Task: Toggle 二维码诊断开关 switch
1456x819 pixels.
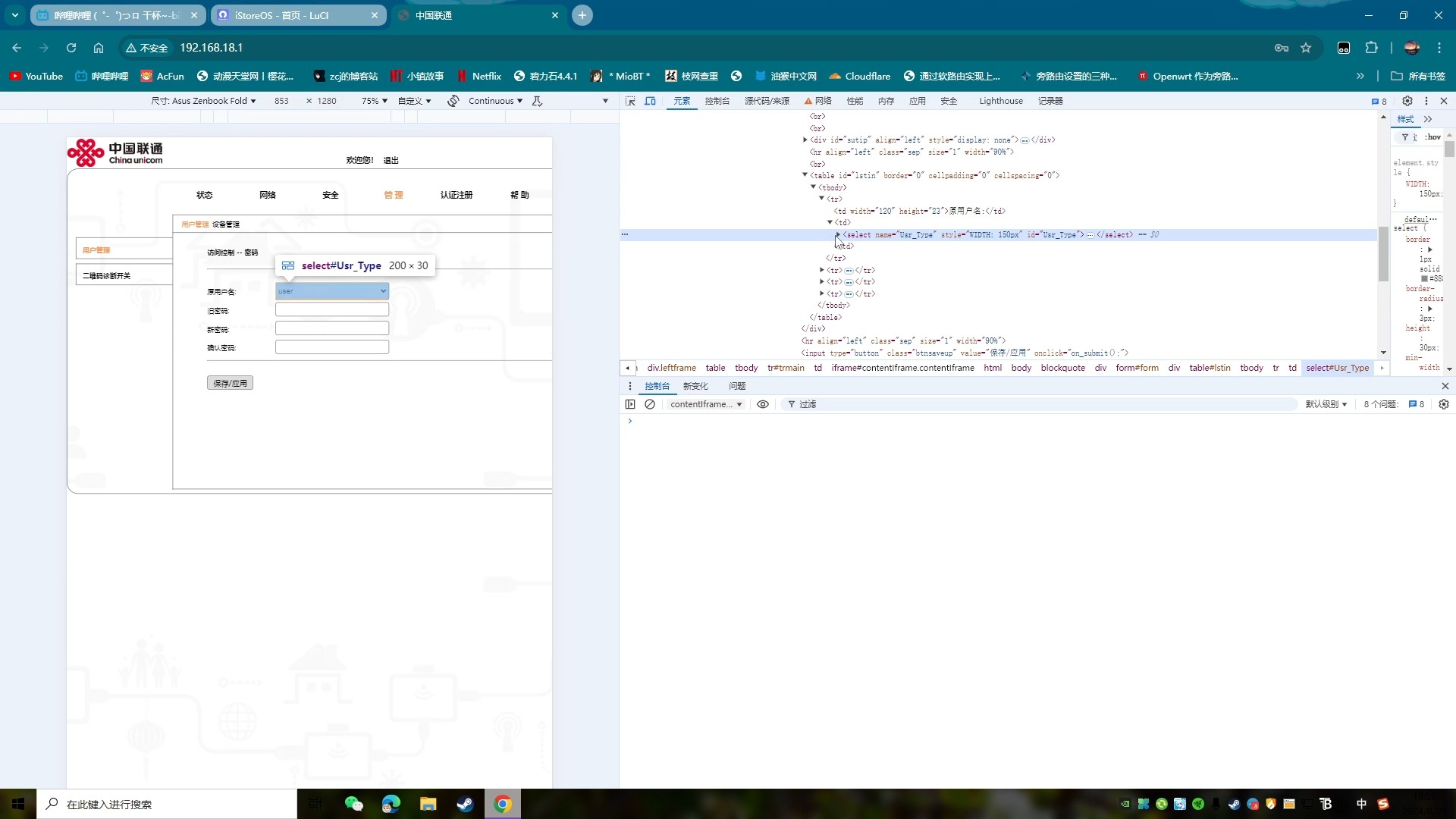Action: (x=107, y=275)
